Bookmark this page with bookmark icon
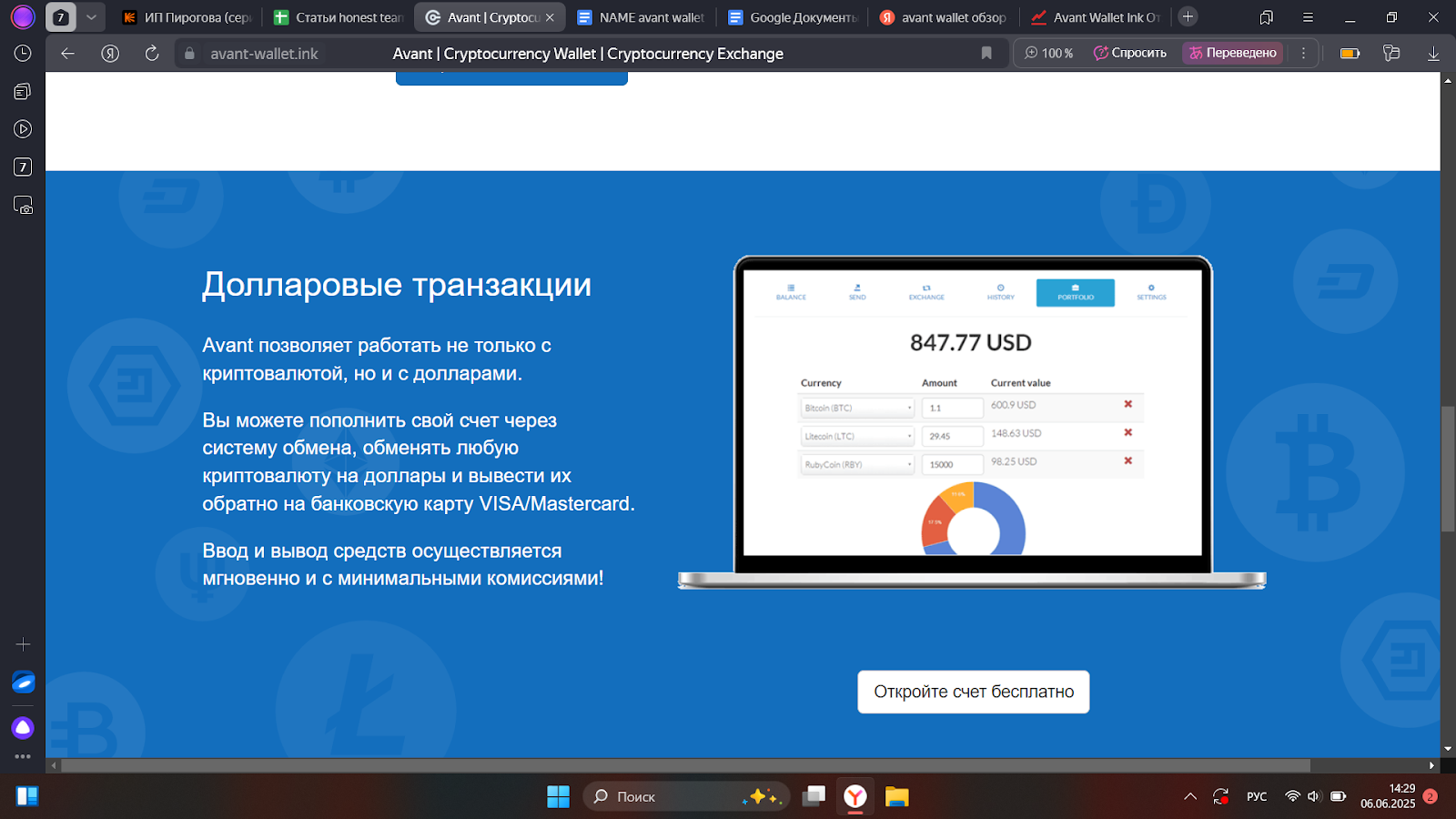Screen dimensions: 1456x819 (986, 53)
